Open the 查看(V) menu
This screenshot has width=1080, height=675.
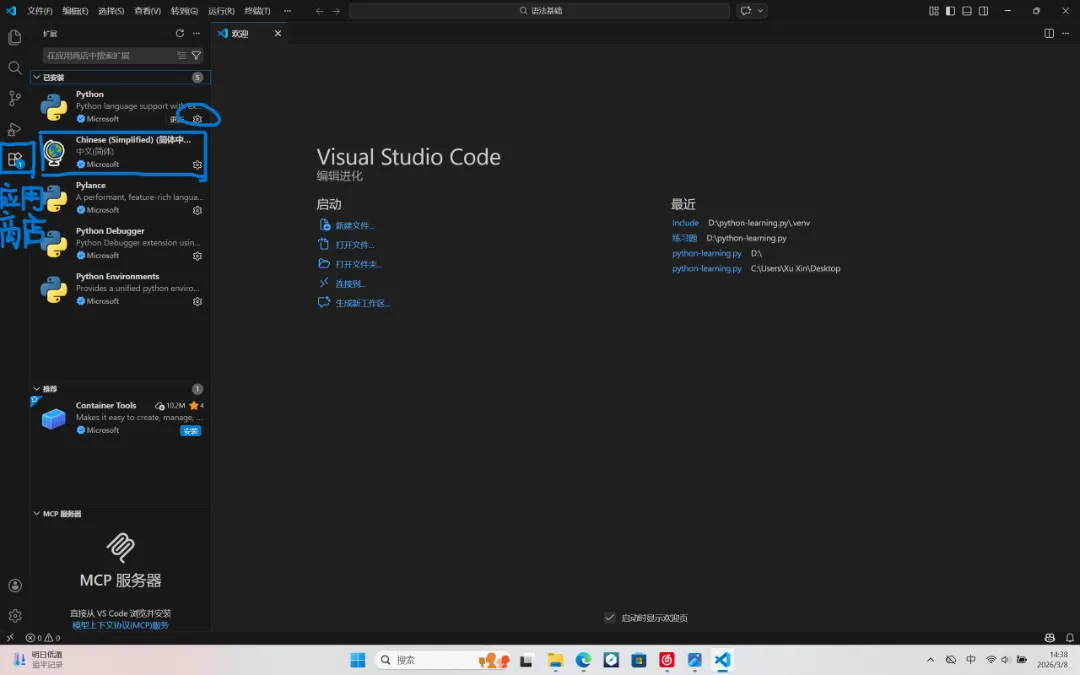coord(147,11)
